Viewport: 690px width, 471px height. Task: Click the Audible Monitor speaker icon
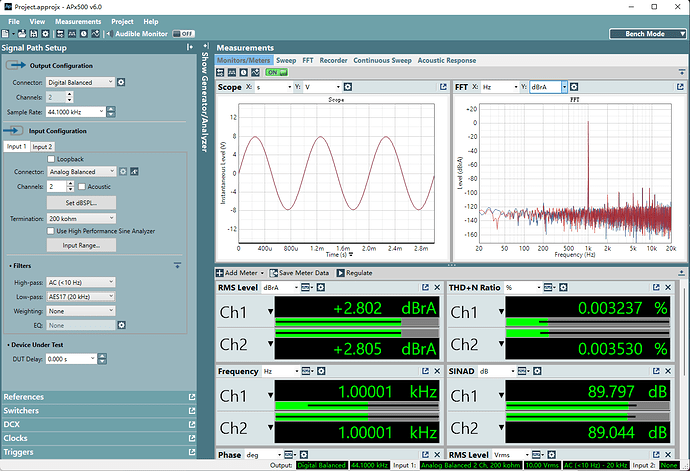click(x=110, y=34)
